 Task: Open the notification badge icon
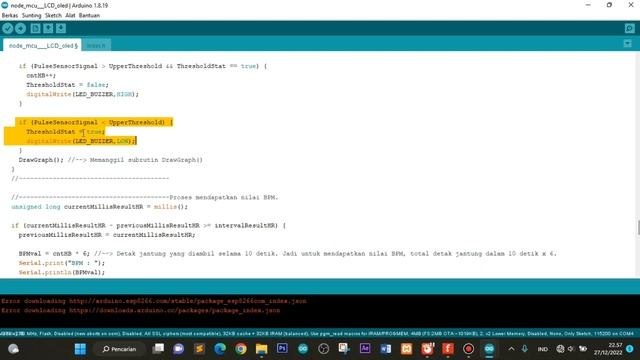630,349
